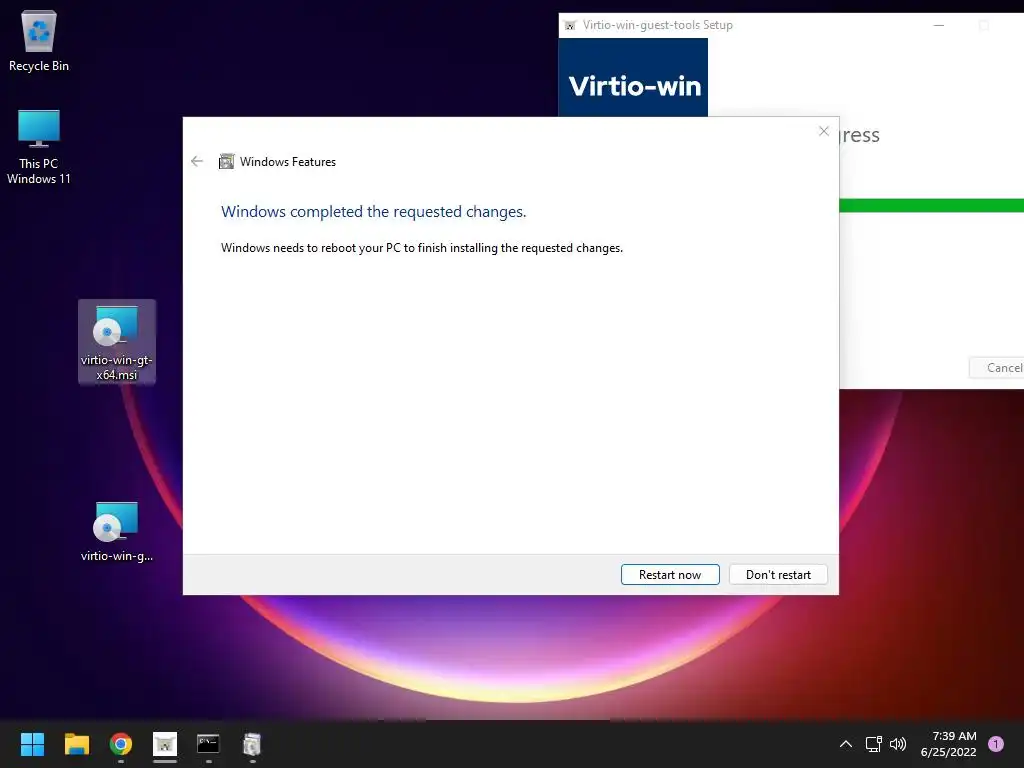Switch to Virtio setup taskbar item
The image size is (1024, 768).
coord(165,744)
